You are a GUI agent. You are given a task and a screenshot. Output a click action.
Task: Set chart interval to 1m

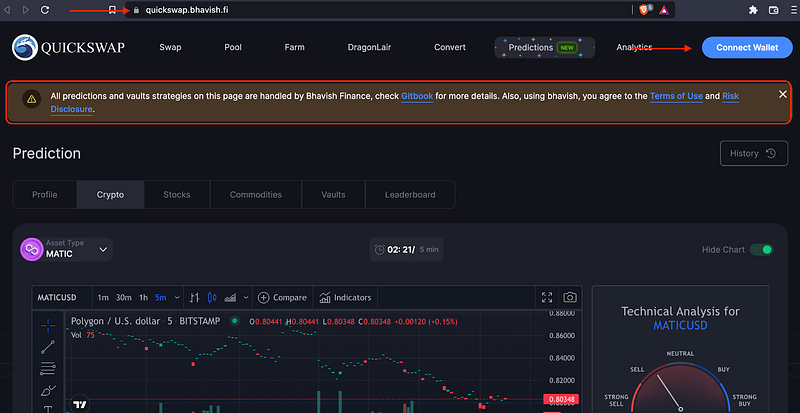coord(103,298)
